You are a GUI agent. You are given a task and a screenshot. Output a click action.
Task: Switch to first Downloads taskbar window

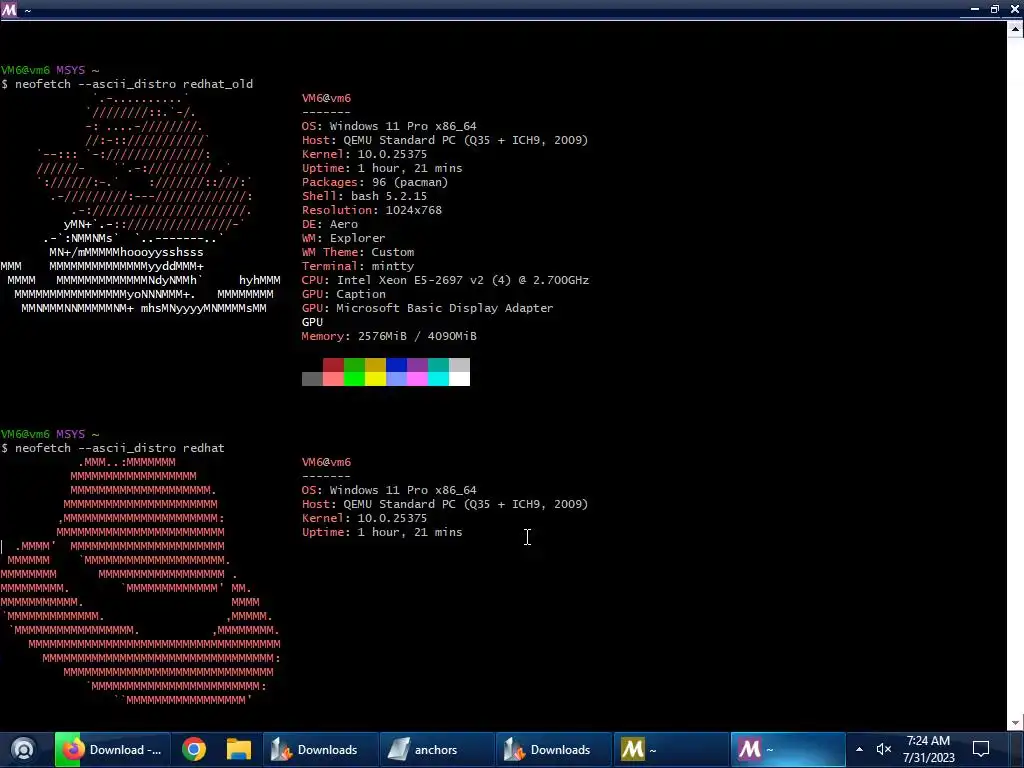(x=321, y=749)
